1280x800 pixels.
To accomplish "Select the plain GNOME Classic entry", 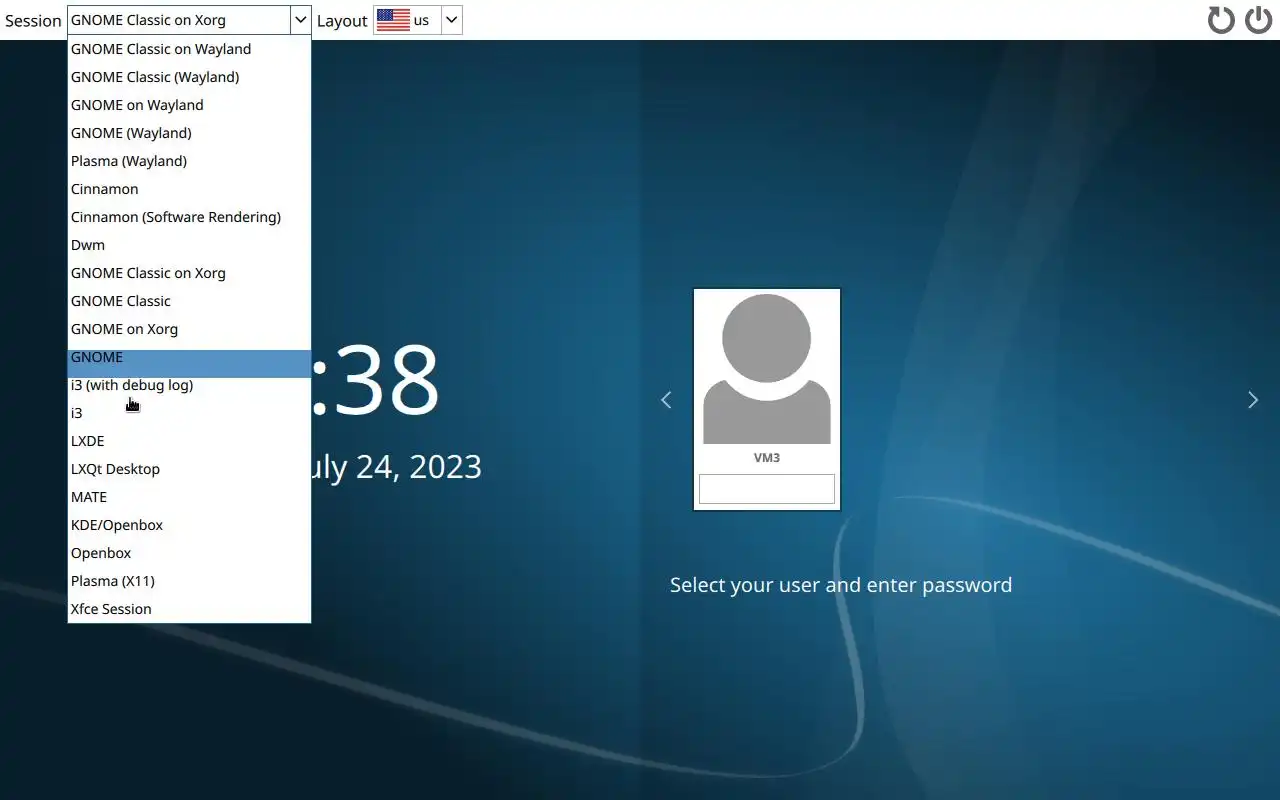I will pos(189,301).
